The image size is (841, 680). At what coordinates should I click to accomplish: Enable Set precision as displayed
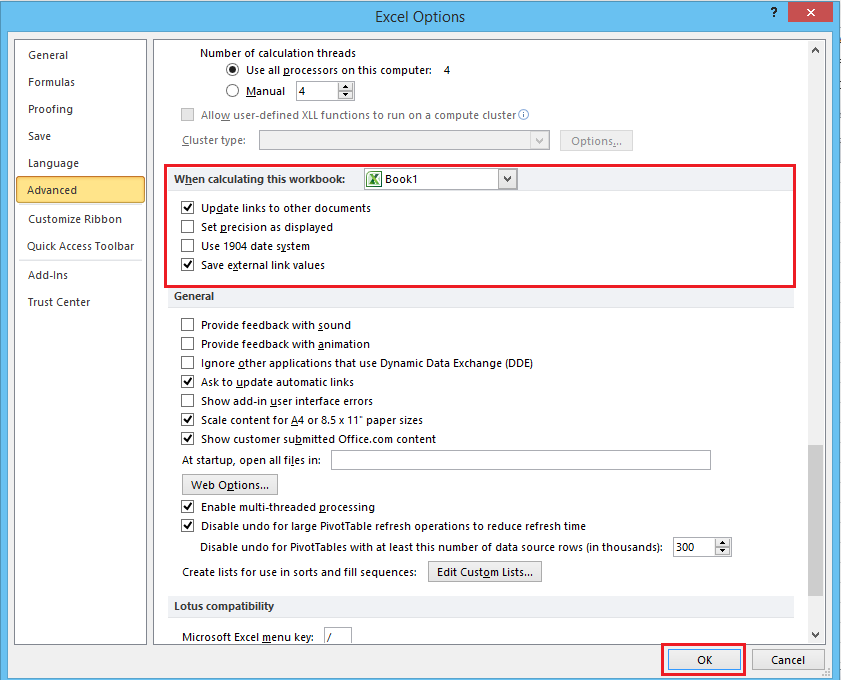[187, 226]
